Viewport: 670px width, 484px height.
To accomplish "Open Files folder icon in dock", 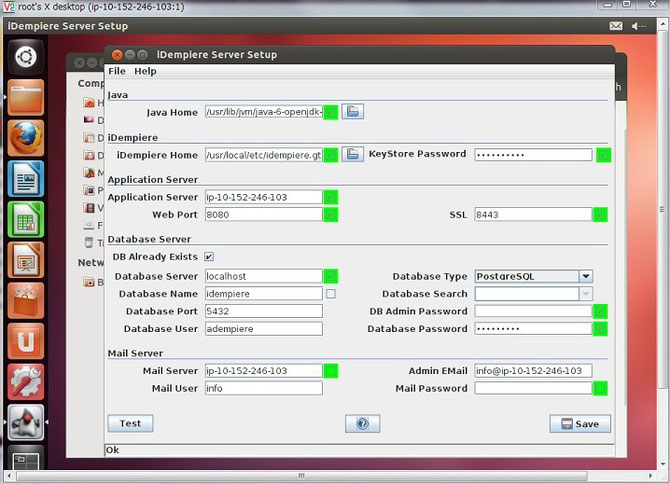I will click(26, 97).
